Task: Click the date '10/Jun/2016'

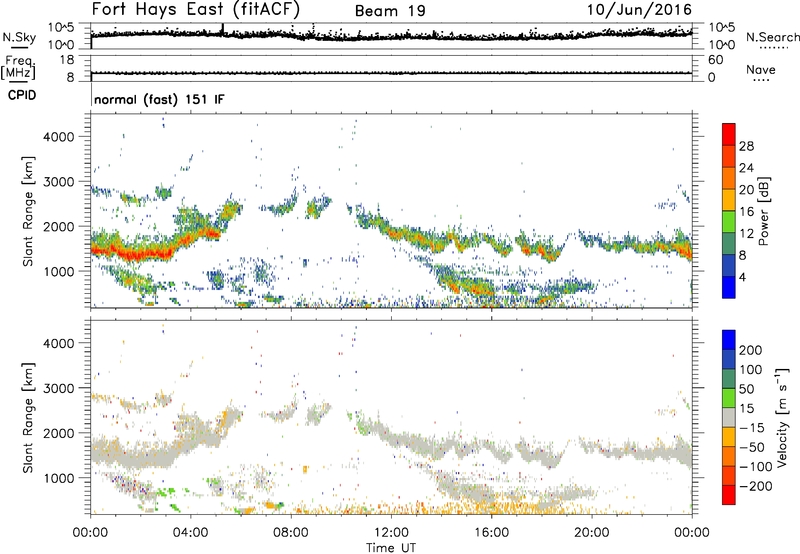Action: pyautogui.click(x=639, y=10)
